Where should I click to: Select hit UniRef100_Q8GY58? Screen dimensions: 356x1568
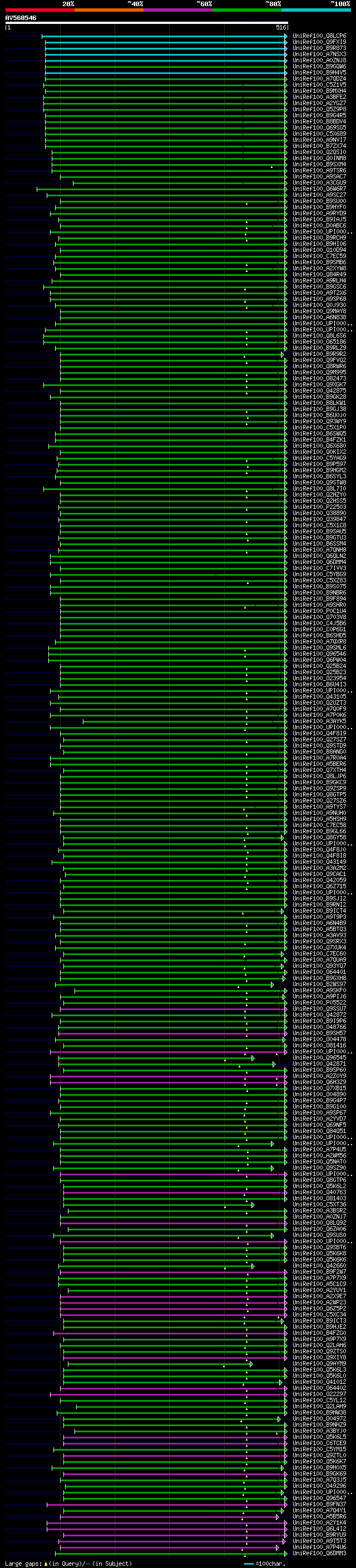point(319,838)
